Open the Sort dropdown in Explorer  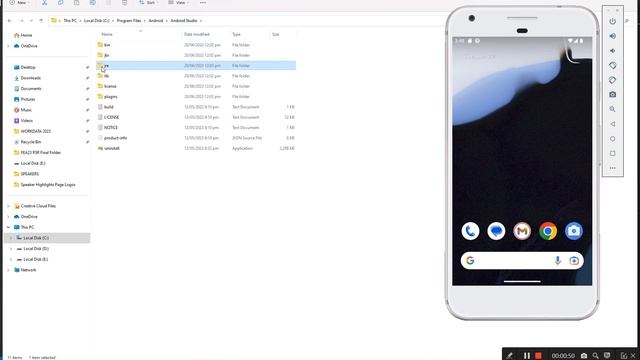coord(149,2)
